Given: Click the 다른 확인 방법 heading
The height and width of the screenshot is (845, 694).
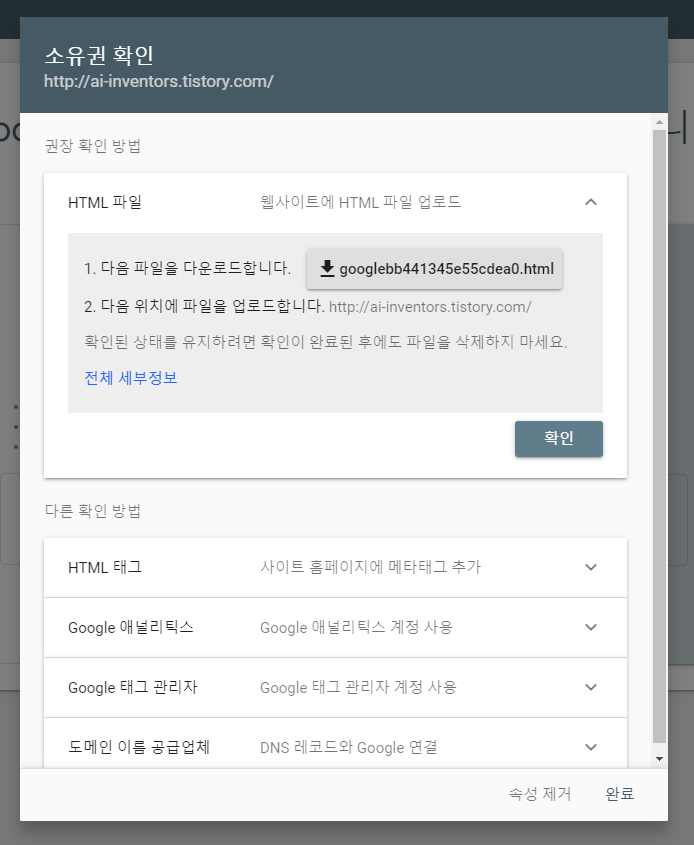Looking at the screenshot, I should coord(93,510).
